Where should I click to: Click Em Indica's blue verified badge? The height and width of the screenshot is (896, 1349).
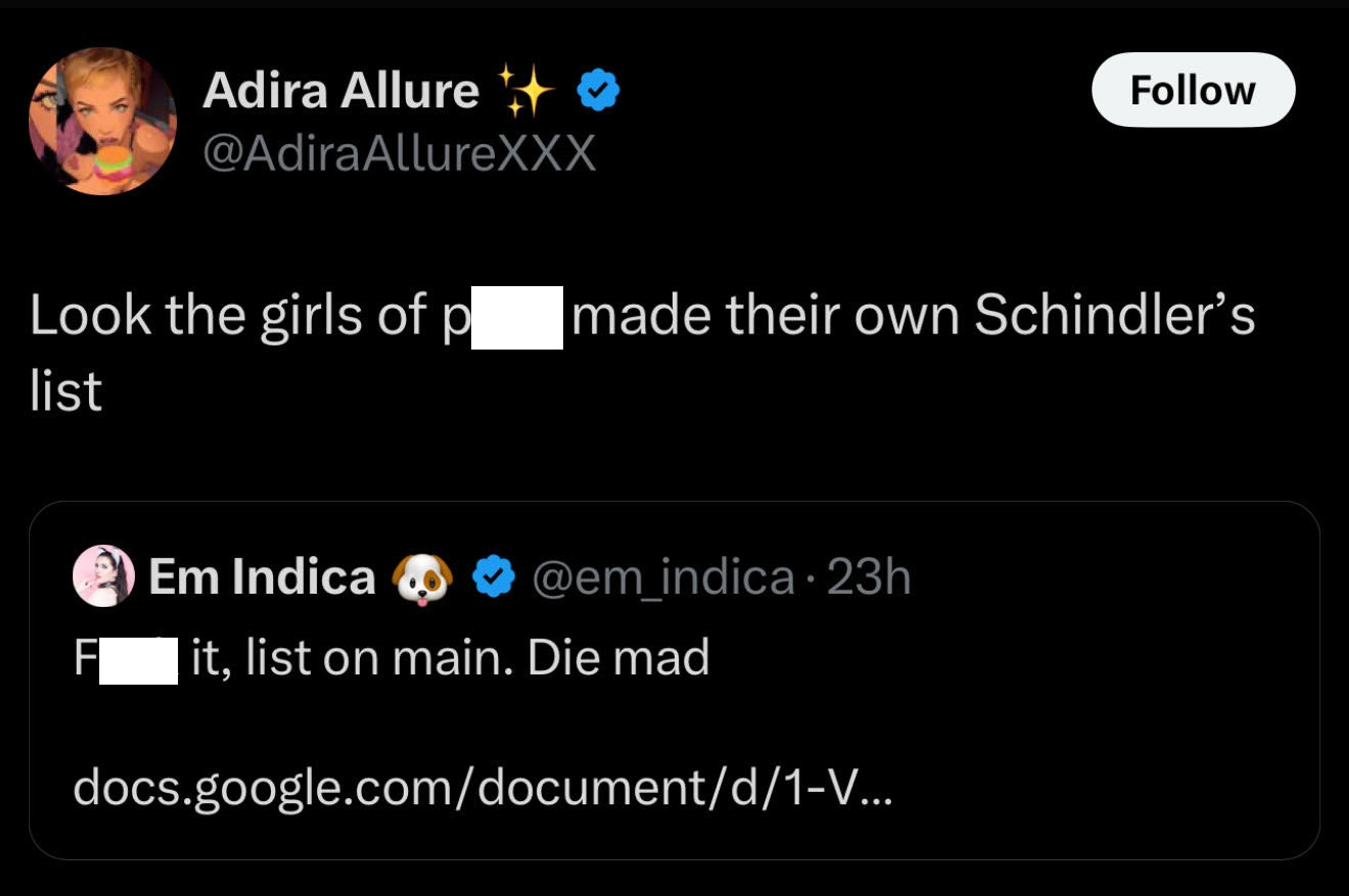pyautogui.click(x=493, y=577)
